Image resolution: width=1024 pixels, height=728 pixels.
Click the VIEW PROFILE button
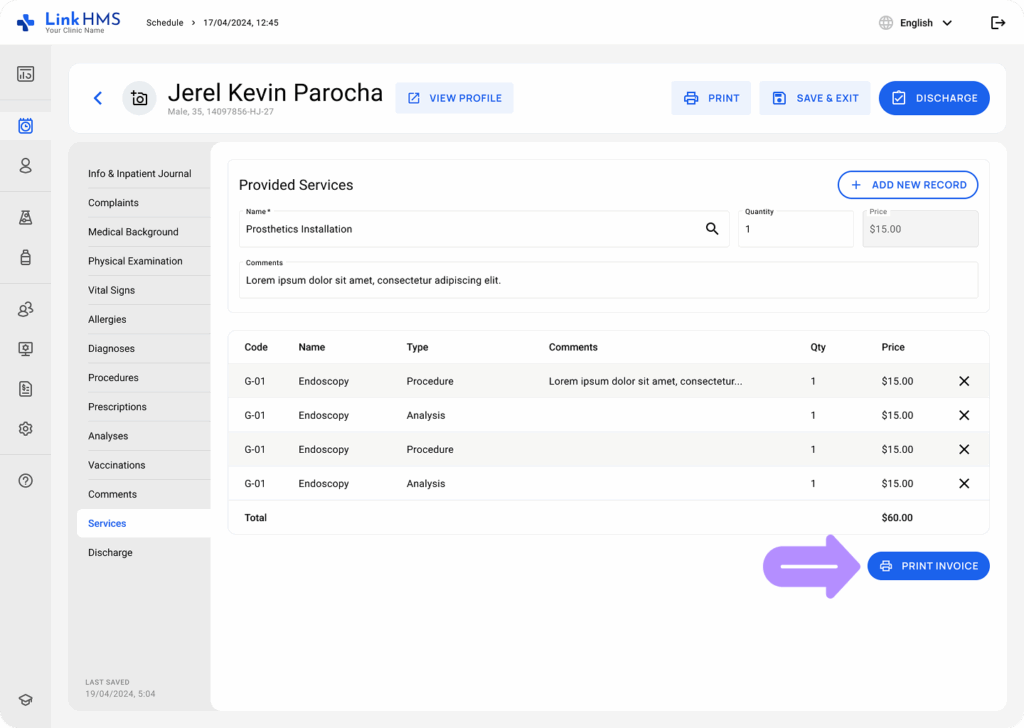[455, 98]
